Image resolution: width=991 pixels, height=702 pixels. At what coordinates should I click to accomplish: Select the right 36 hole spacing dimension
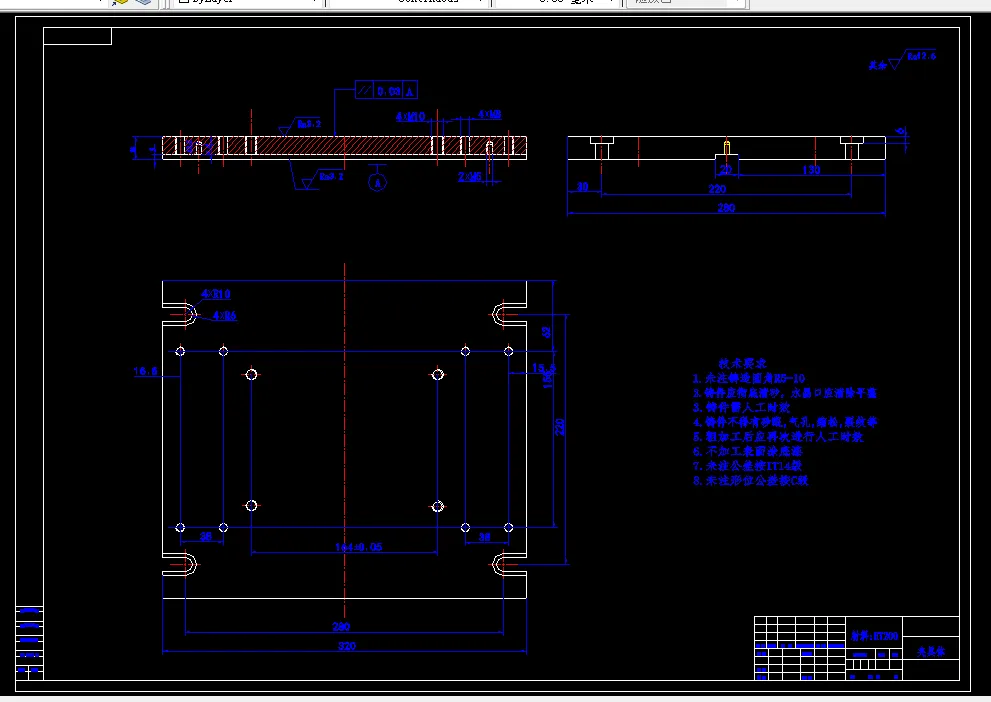[484, 536]
